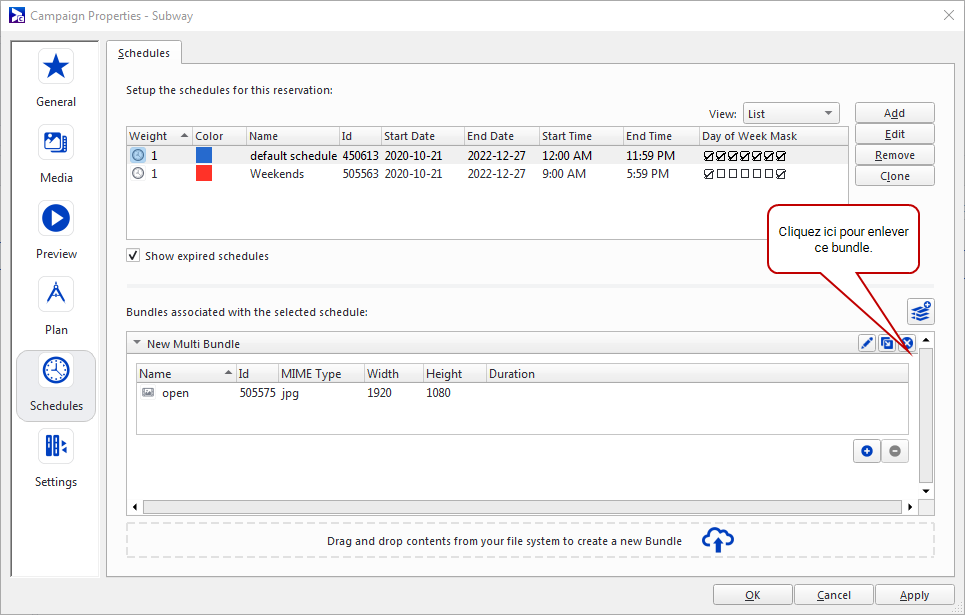The width and height of the screenshot is (965, 615).
Task: Click the red Weekends color swatch
Action: [x=204, y=174]
